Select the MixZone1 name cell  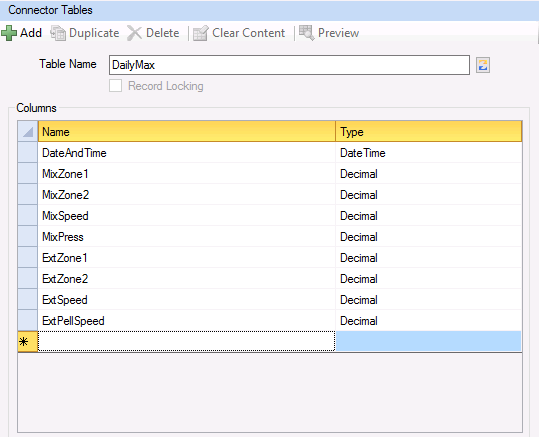(x=187, y=174)
